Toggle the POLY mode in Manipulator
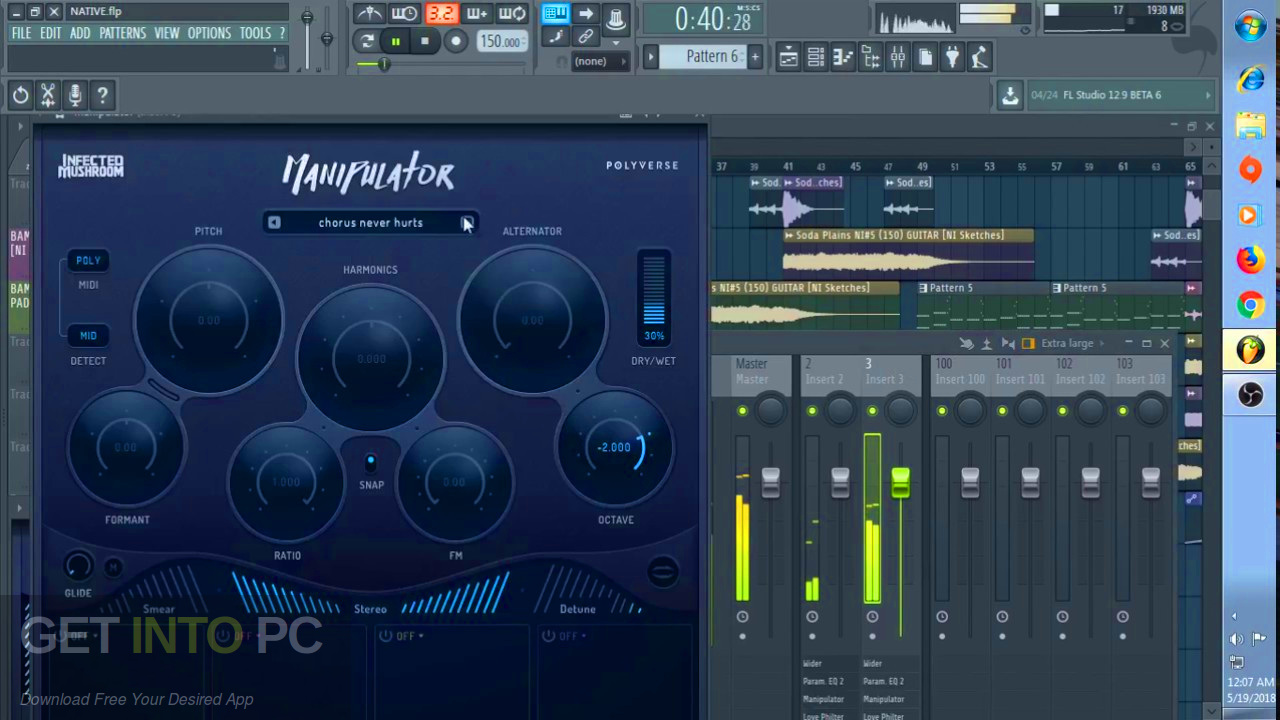This screenshot has height=720, width=1280. click(x=88, y=260)
